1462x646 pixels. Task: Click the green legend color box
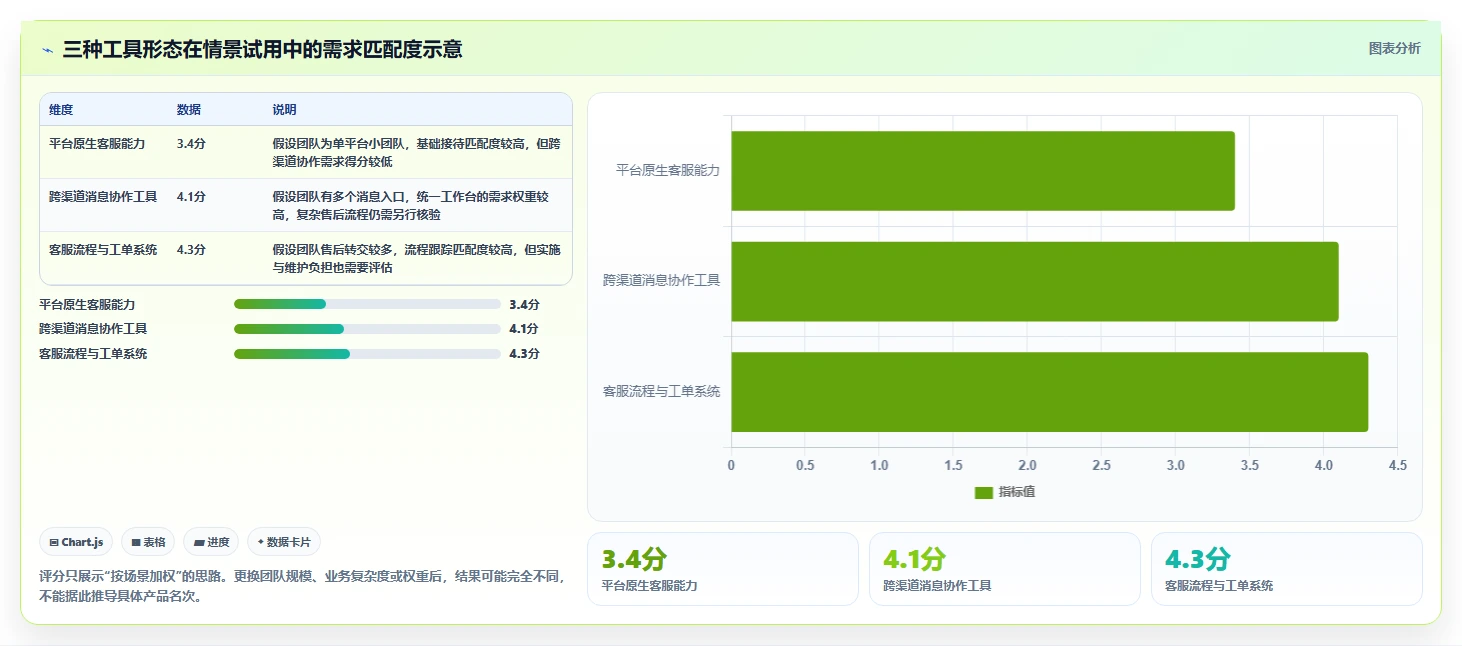(983, 492)
